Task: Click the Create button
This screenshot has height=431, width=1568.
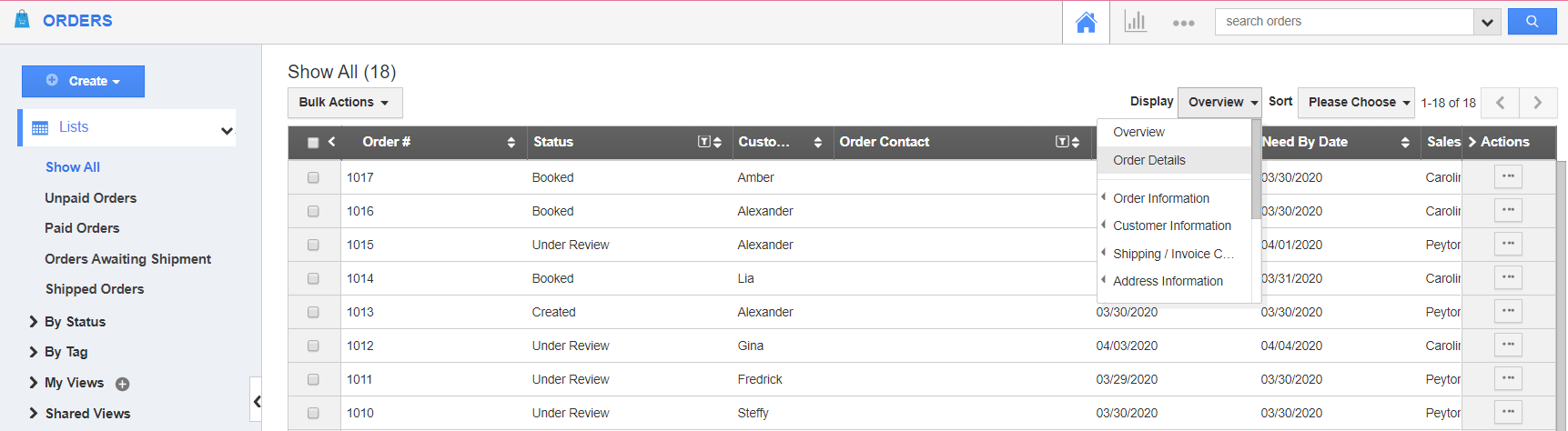Action: pyautogui.click(x=83, y=81)
